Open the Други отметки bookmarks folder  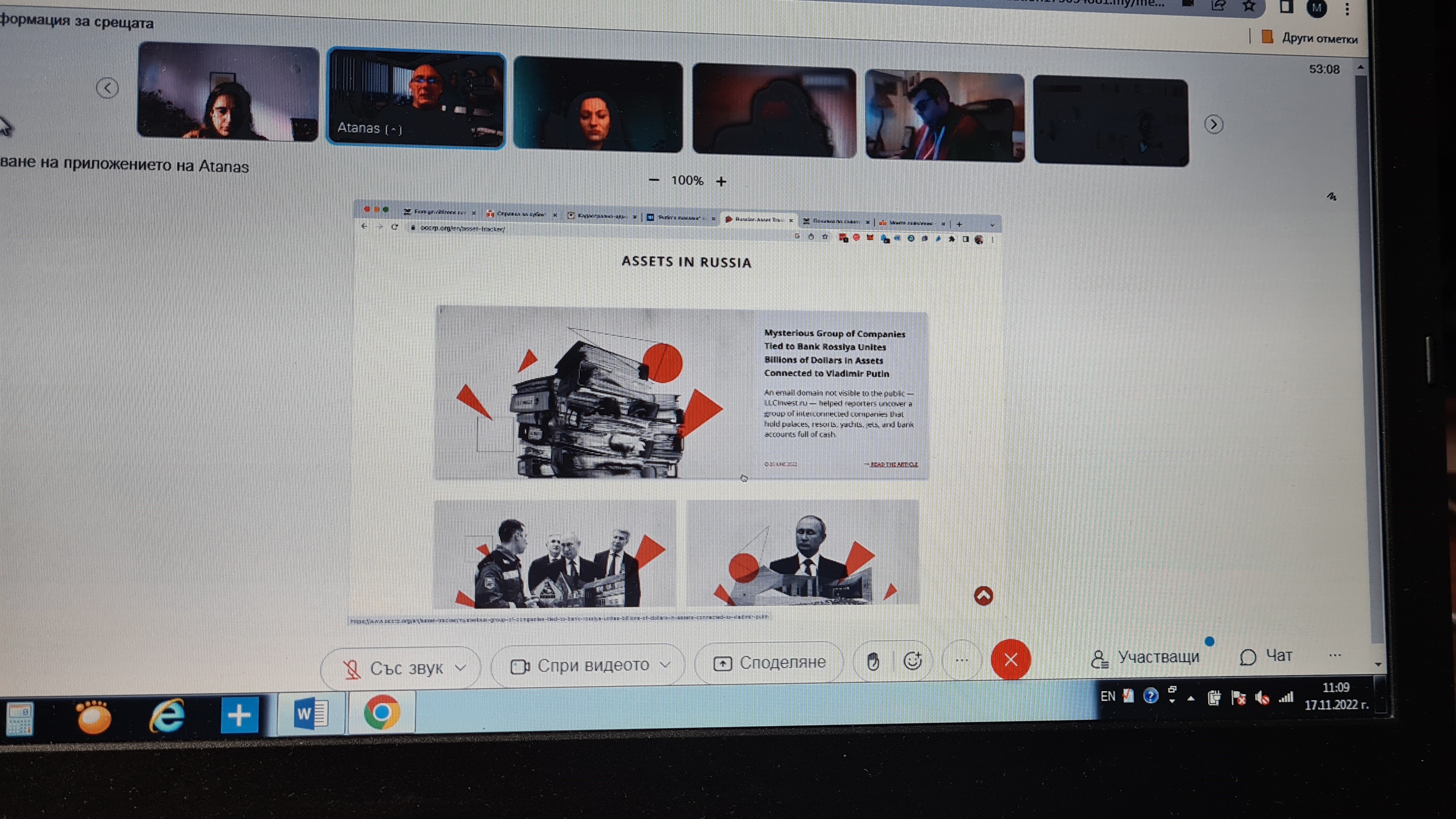point(1310,38)
